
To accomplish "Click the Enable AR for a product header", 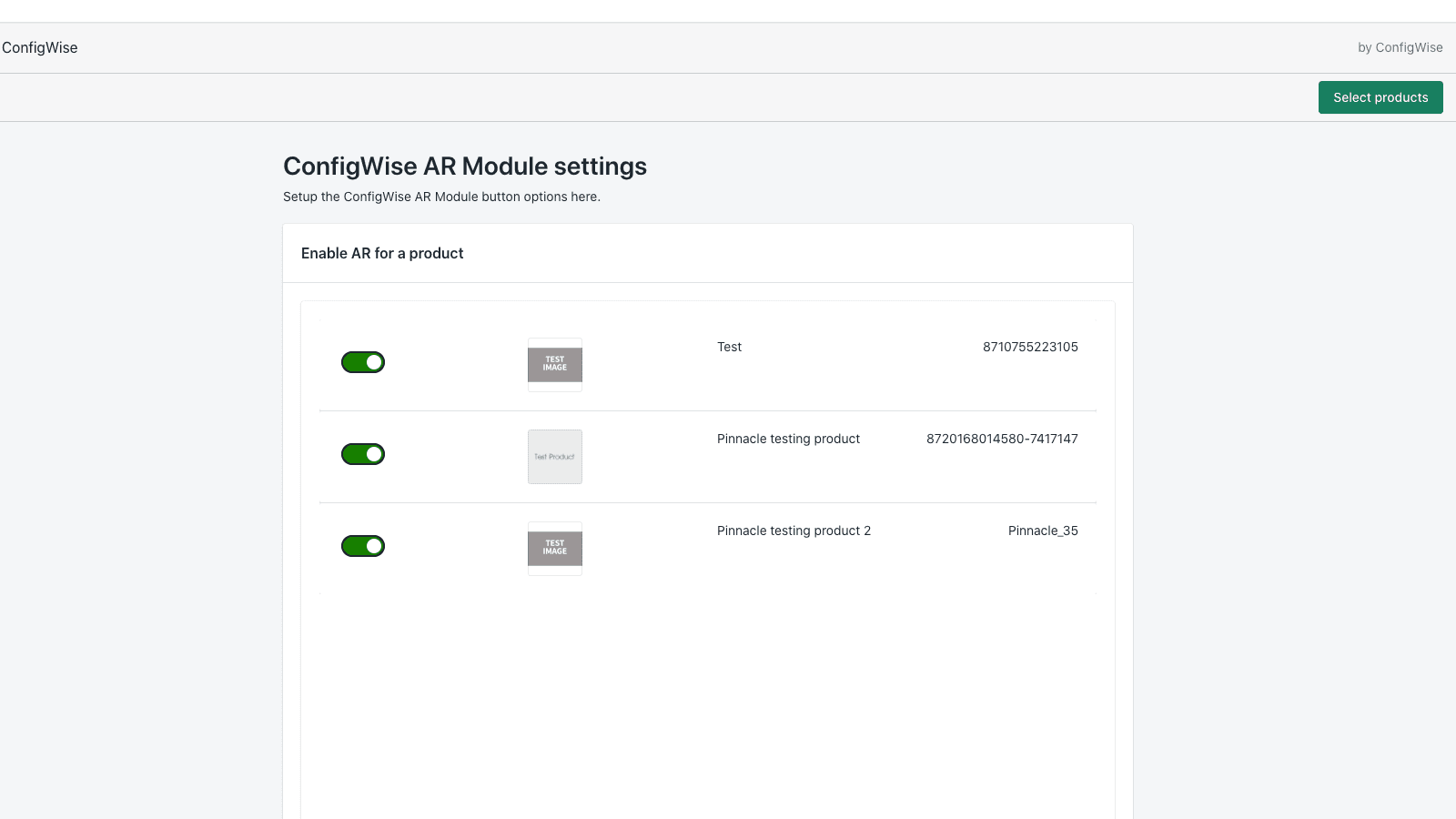I will (381, 253).
